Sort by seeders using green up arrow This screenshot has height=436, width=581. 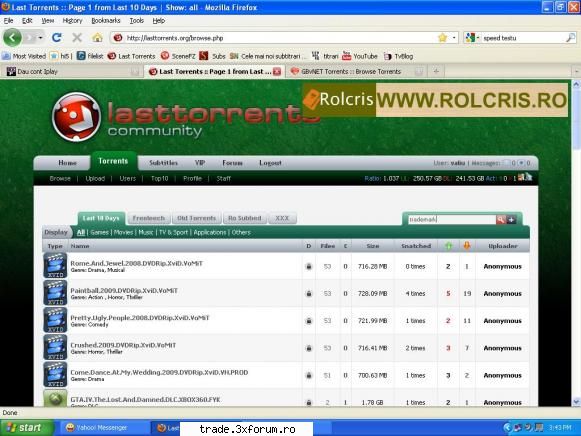click(448, 246)
